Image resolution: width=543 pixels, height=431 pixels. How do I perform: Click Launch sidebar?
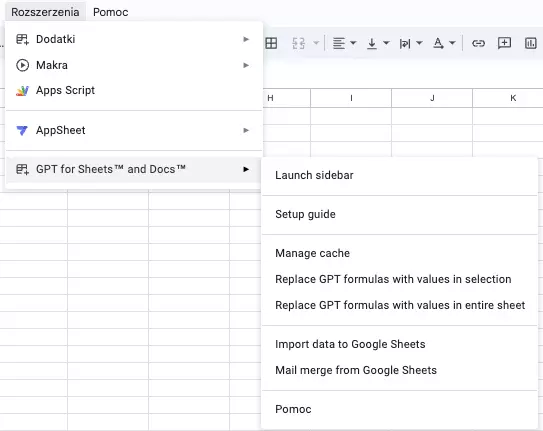[399, 175]
